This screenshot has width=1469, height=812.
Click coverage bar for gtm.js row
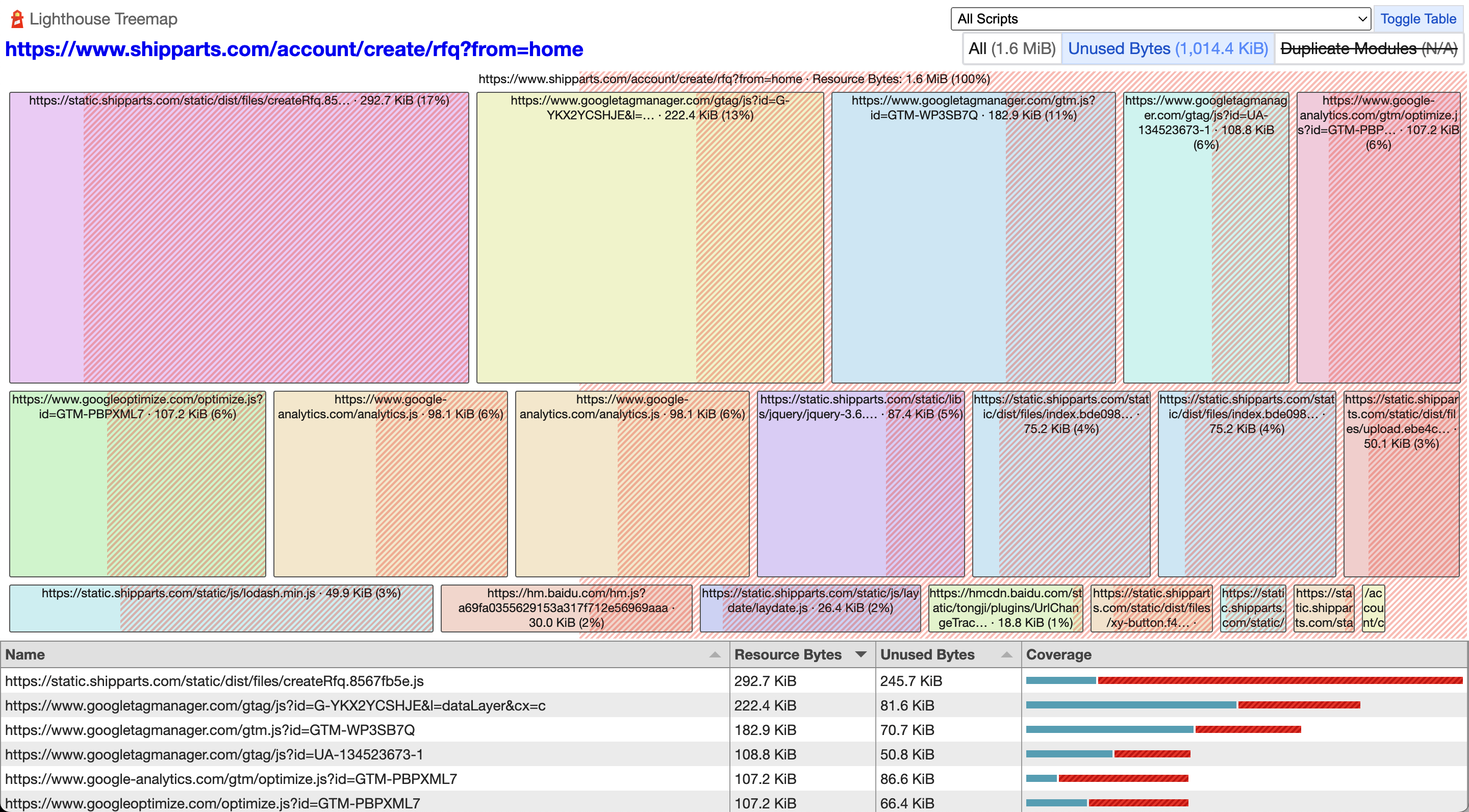click(1163, 729)
